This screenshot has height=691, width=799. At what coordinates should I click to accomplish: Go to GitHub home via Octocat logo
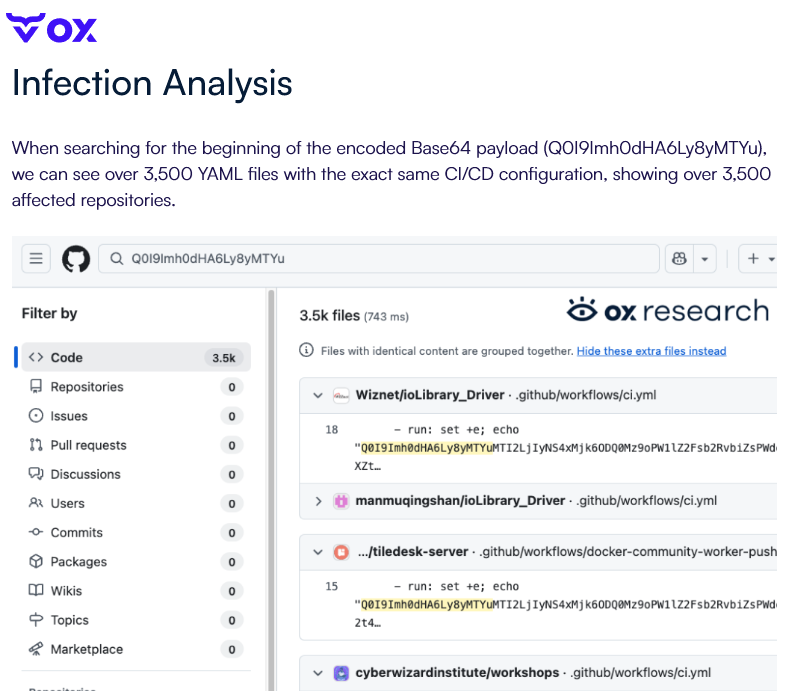click(x=76, y=259)
